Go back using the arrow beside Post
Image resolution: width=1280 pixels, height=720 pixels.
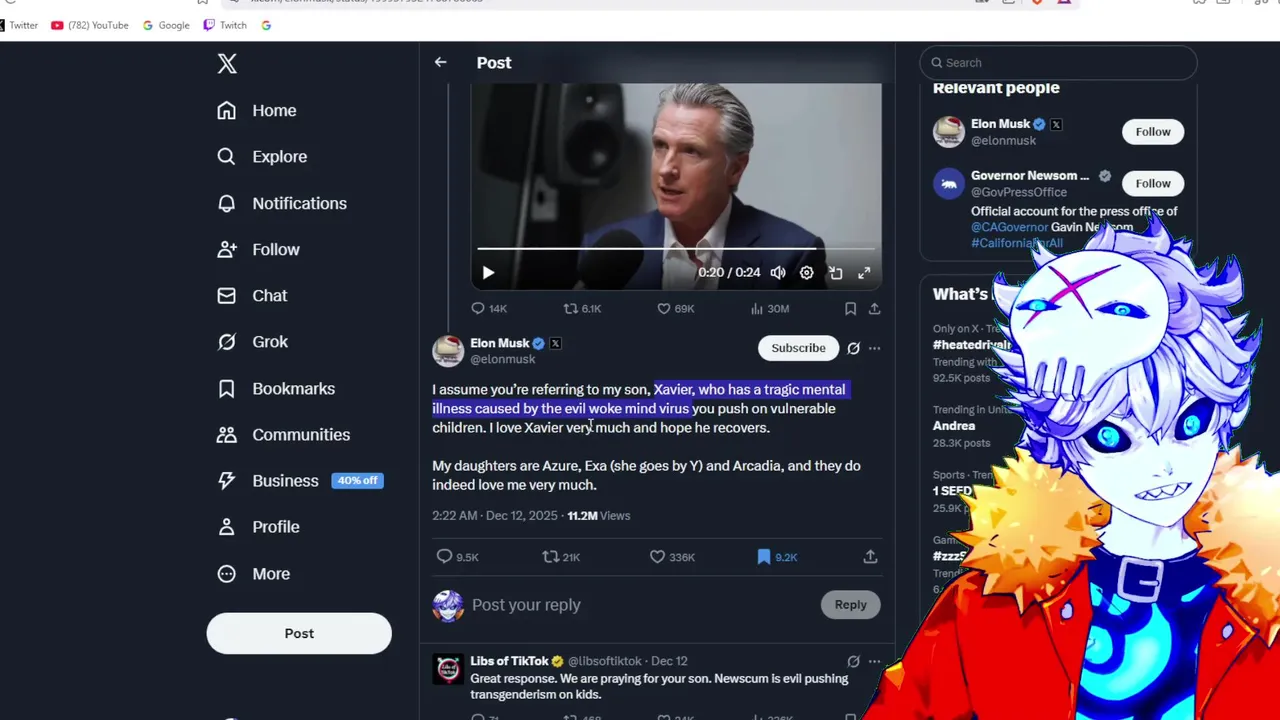(440, 62)
